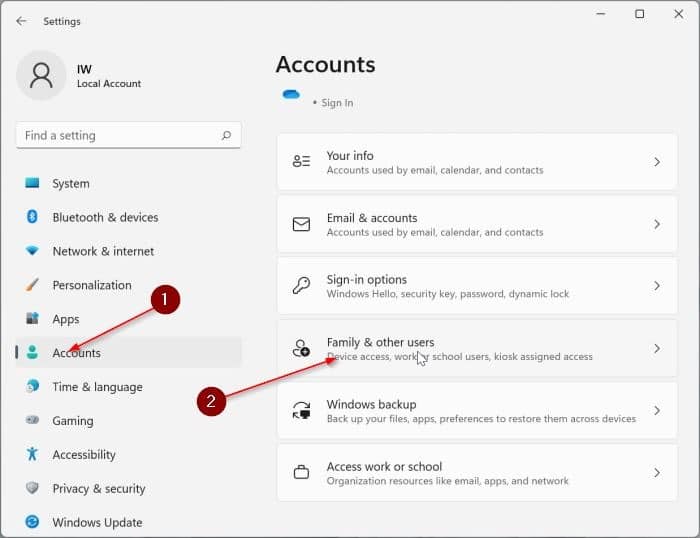Click the briefcase icon for work access
The width and height of the screenshot is (700, 538).
point(301,472)
